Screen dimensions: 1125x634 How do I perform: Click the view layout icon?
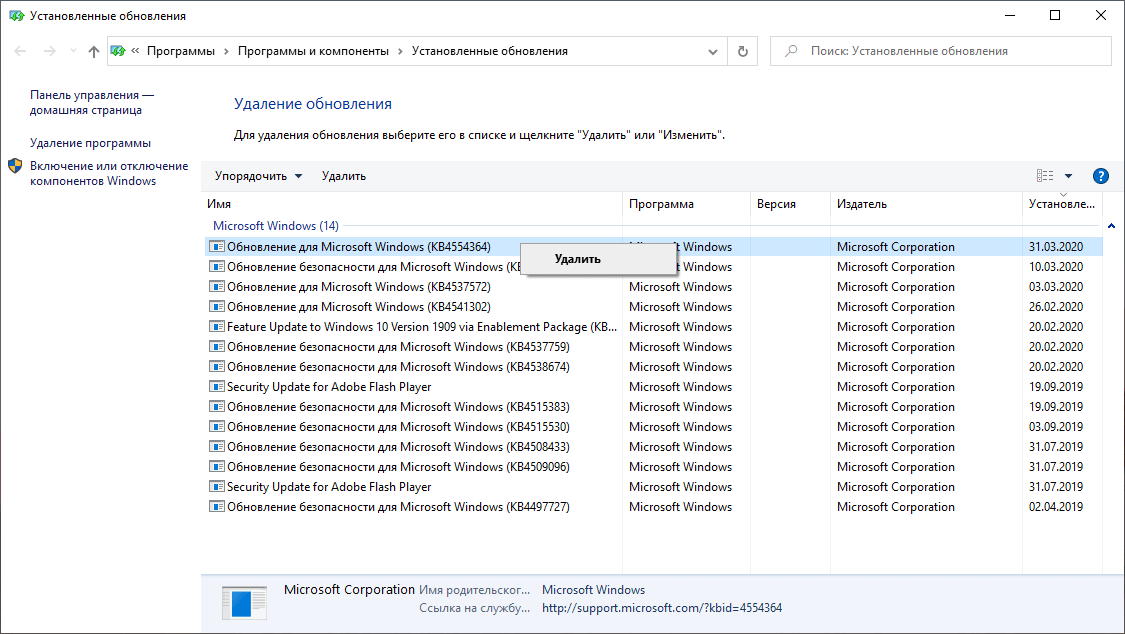tap(1045, 176)
